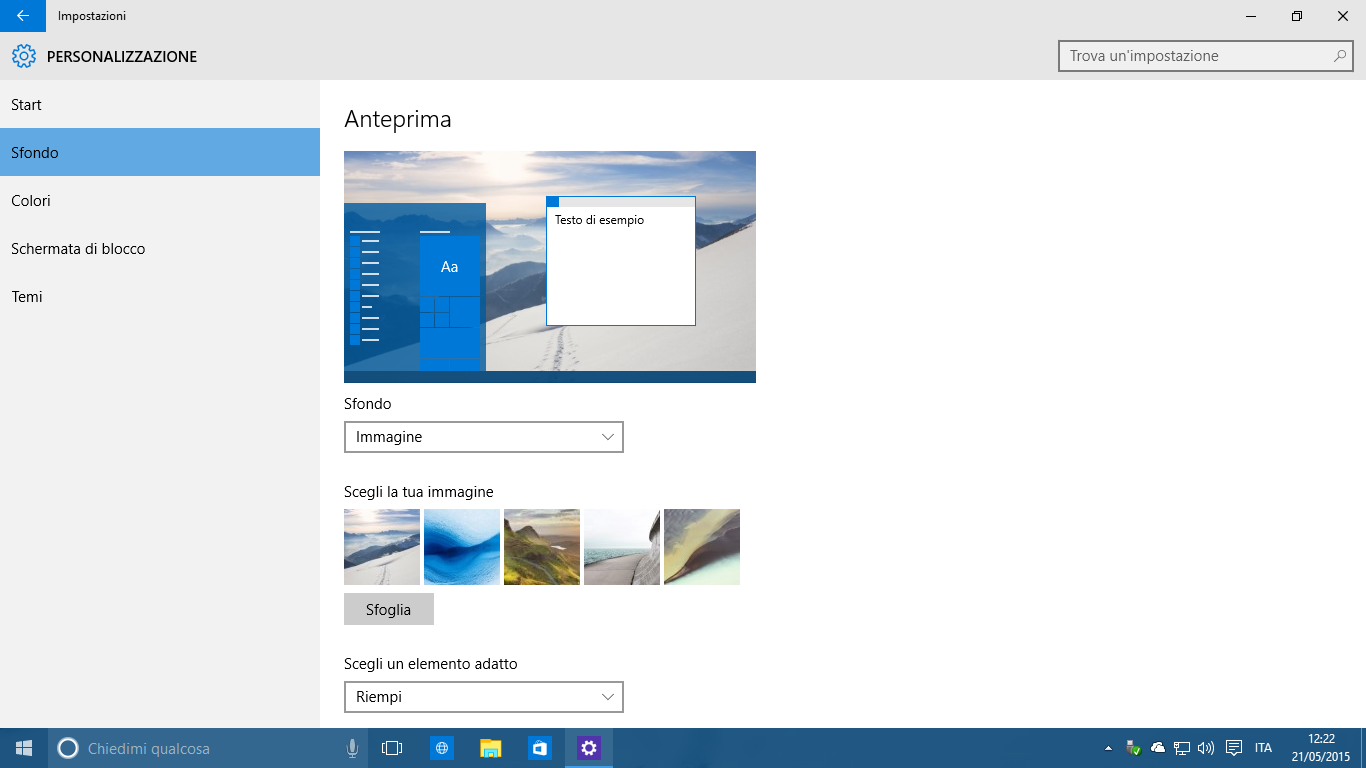This screenshot has height=768, width=1366.
Task: Open Task View on the taskbar
Action: point(392,748)
